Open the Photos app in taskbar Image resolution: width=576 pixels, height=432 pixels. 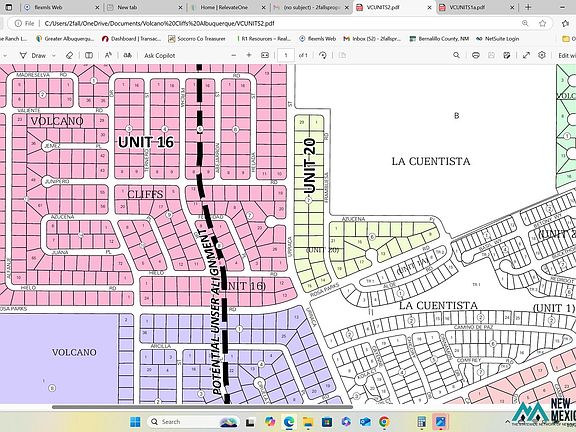(440, 422)
